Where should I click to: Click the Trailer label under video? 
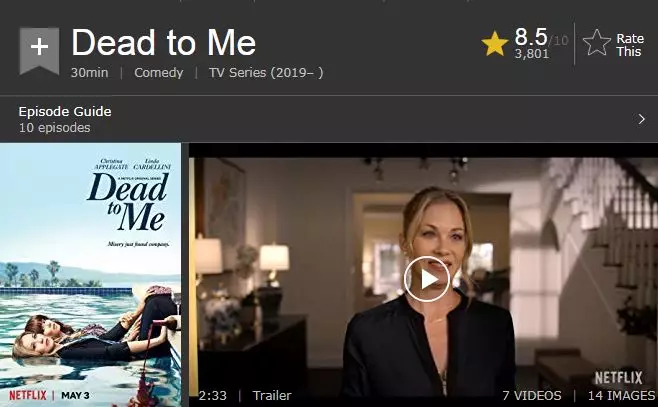272,395
